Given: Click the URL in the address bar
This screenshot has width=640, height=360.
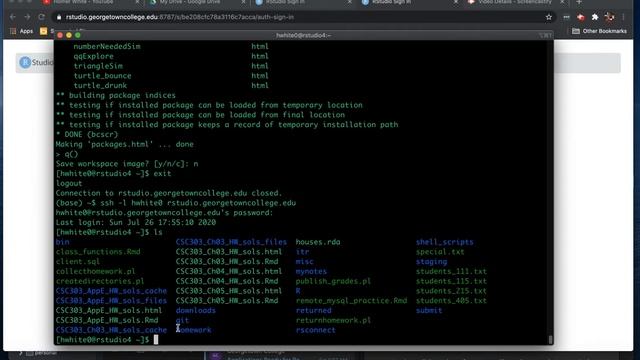Looking at the screenshot, I should point(180,17).
